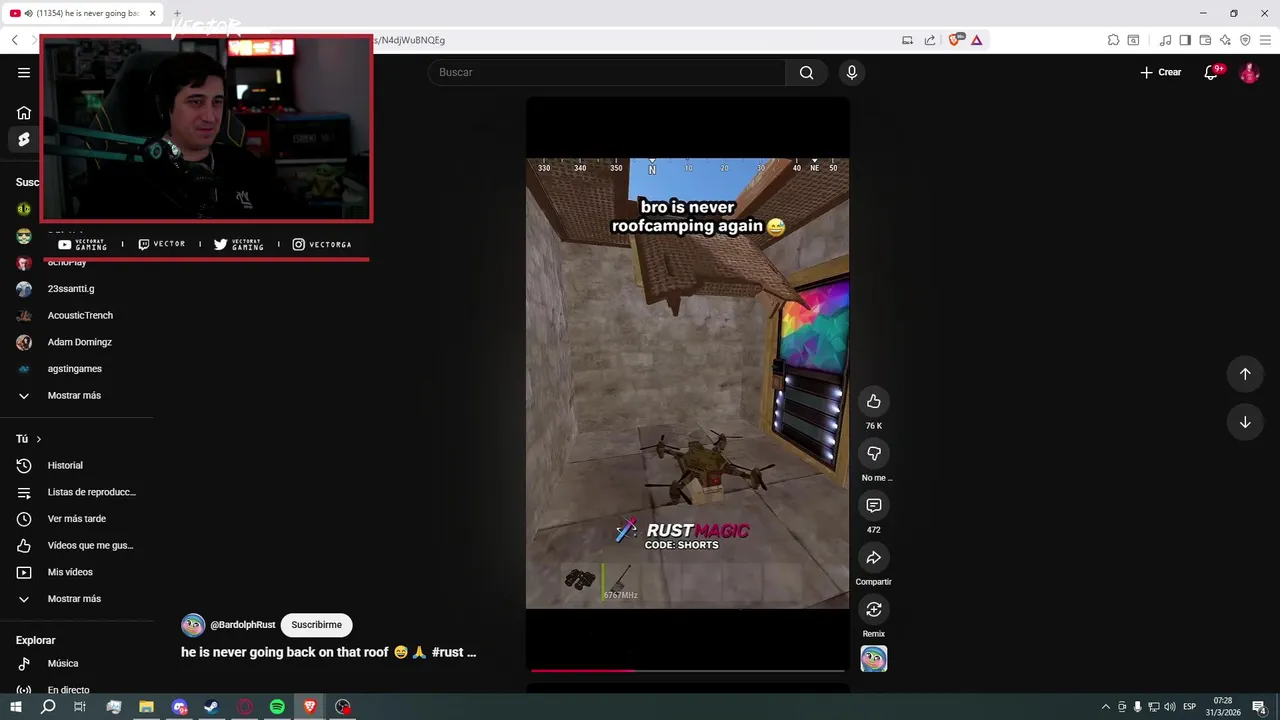Image resolution: width=1280 pixels, height=720 pixels.
Task: Pause the playing short video
Action: (x=688, y=383)
